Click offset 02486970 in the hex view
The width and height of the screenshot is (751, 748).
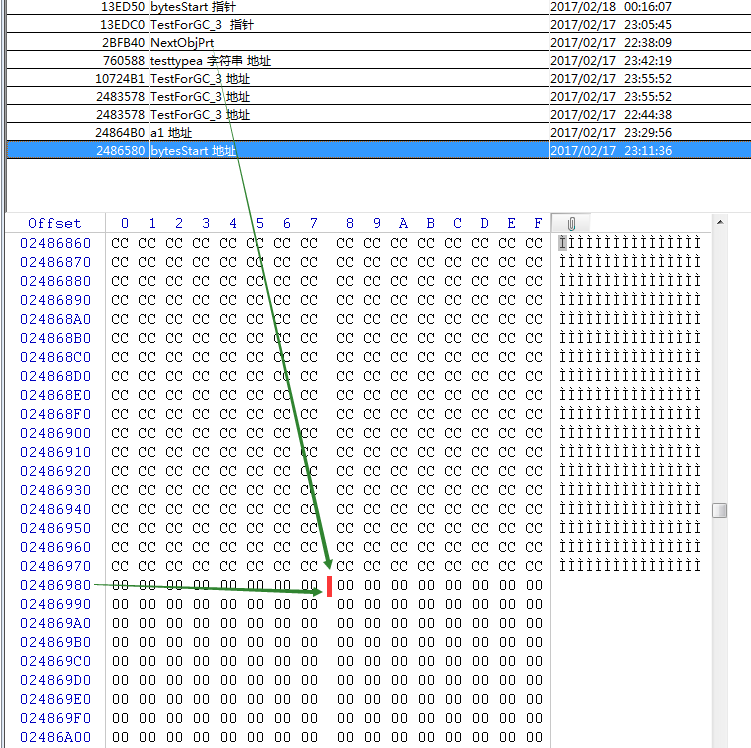click(x=56, y=567)
